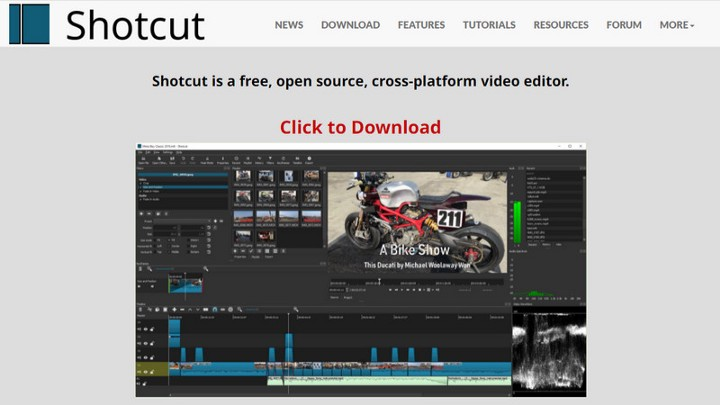This screenshot has height=405, width=720.
Task: Click the timeline zoom in magnifier icon
Action: click(x=296, y=309)
